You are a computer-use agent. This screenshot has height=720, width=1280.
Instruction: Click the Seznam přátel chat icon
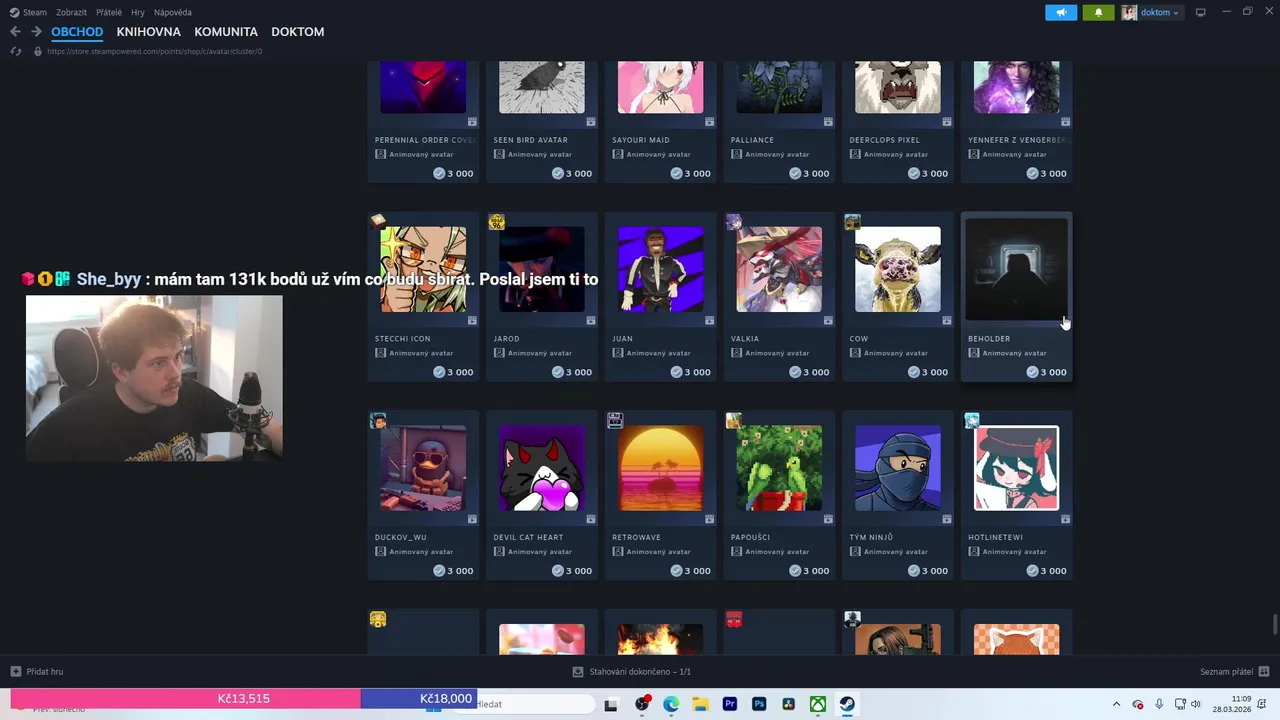point(1264,672)
